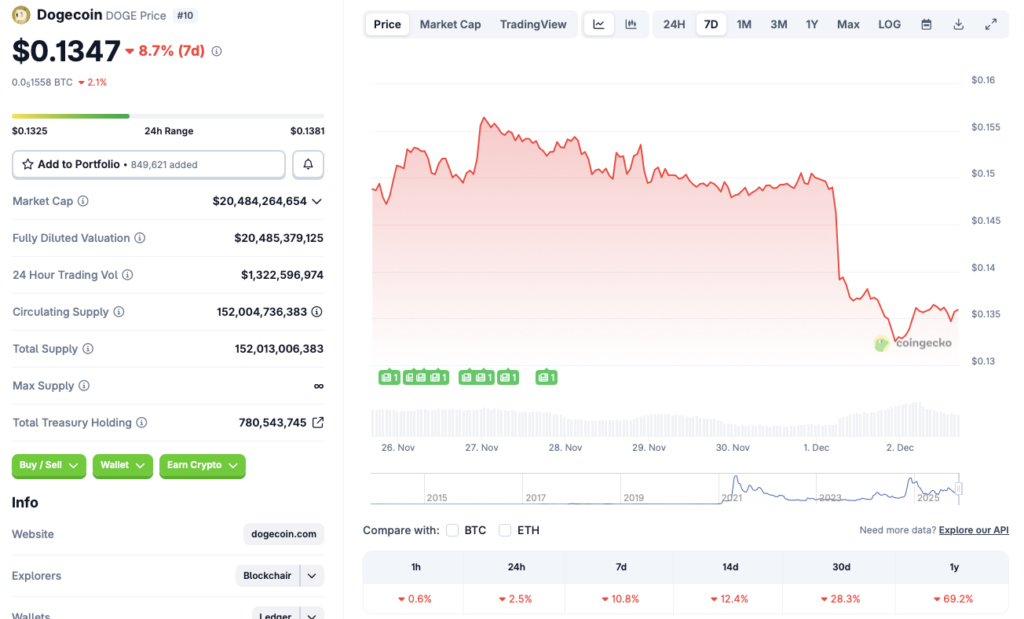1024x619 pixels.
Task: Open the Earn Crypto dropdown
Action: [x=202, y=465]
